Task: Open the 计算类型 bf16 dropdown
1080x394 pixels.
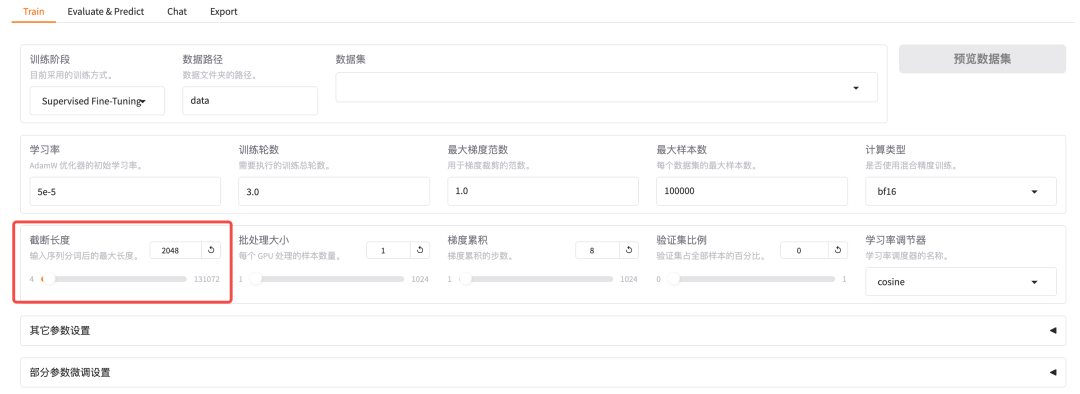Action: point(961,191)
